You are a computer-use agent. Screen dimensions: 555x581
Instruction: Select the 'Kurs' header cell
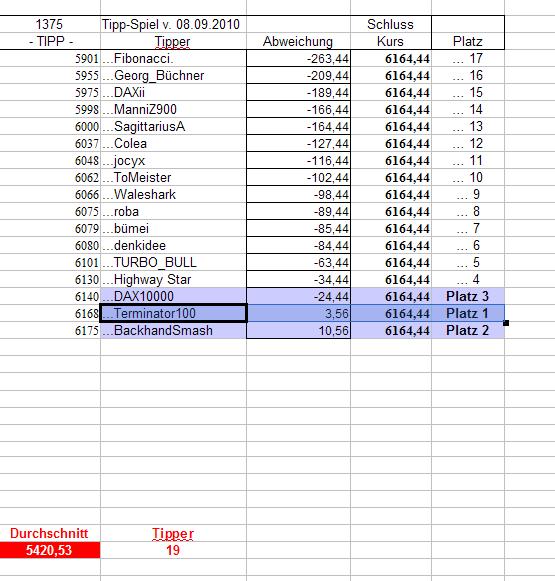391,41
